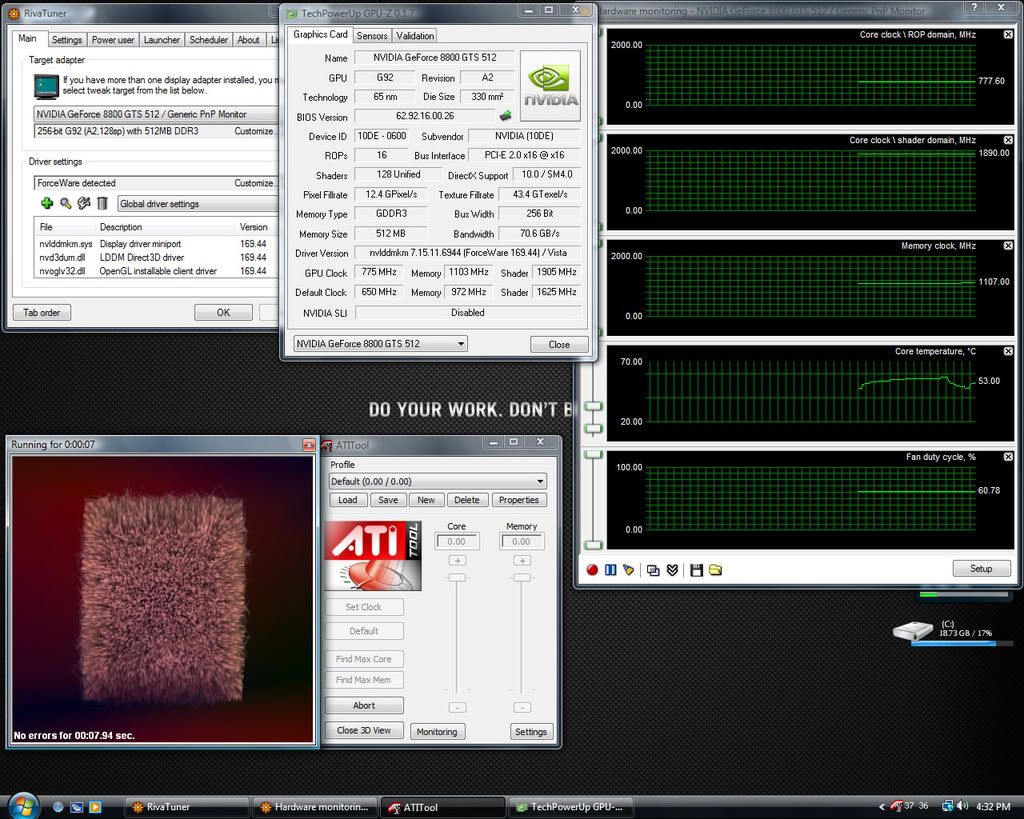Image resolution: width=1024 pixels, height=819 pixels.
Task: Open the Sensors tab in GPU-Z
Action: tap(372, 36)
